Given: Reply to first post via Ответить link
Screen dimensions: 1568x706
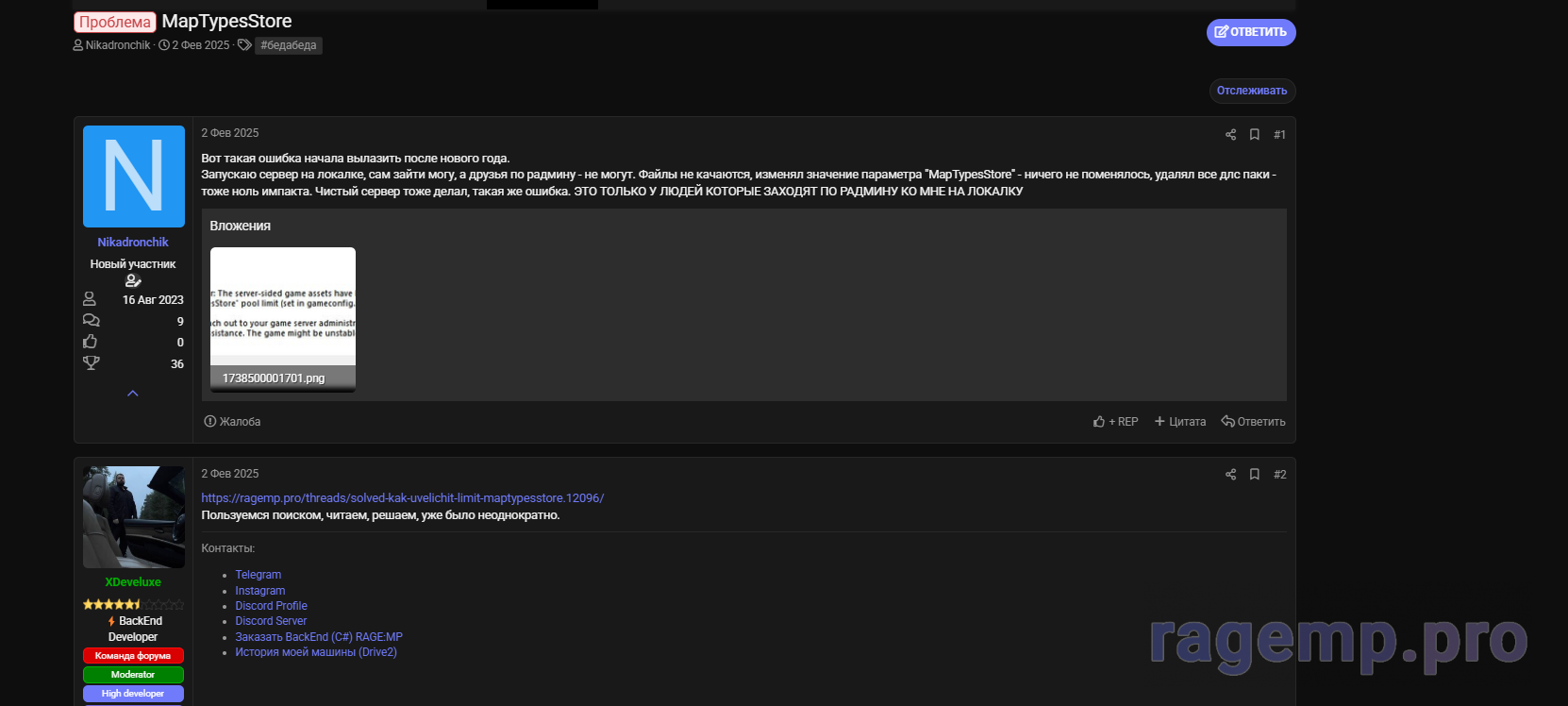Looking at the screenshot, I should point(1253,422).
